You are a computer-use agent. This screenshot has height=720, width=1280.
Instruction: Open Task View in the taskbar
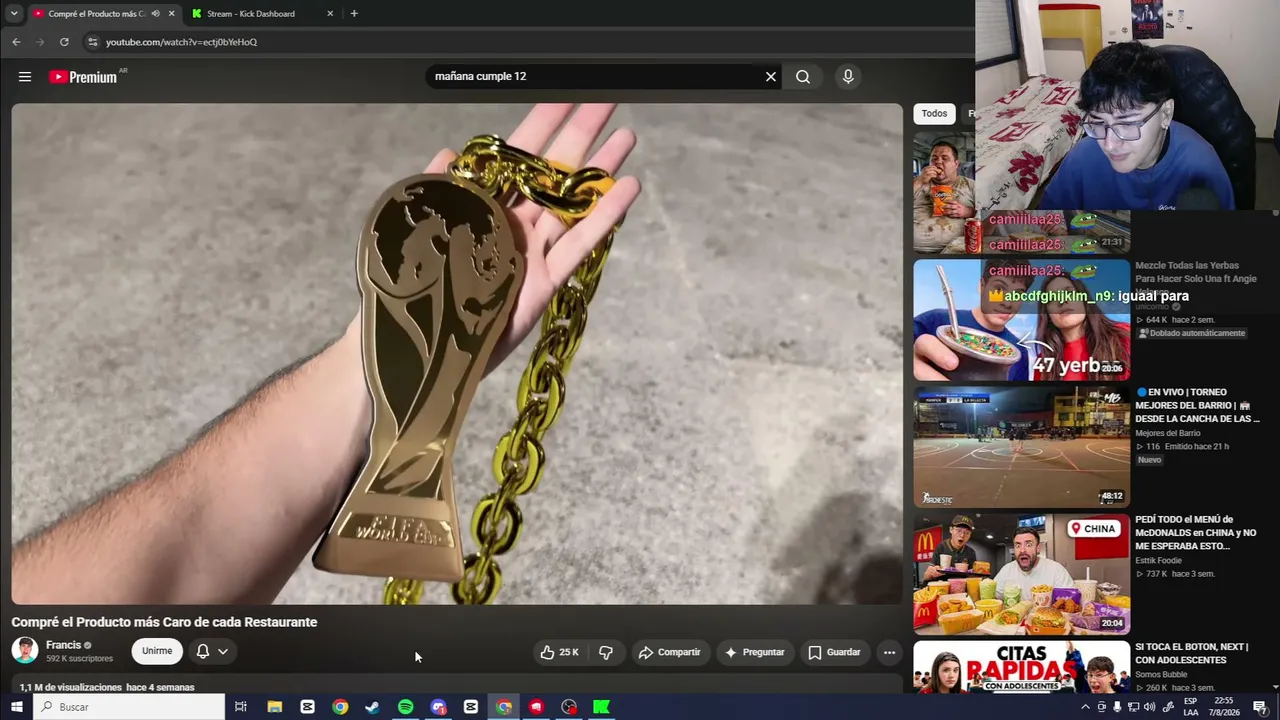point(241,707)
